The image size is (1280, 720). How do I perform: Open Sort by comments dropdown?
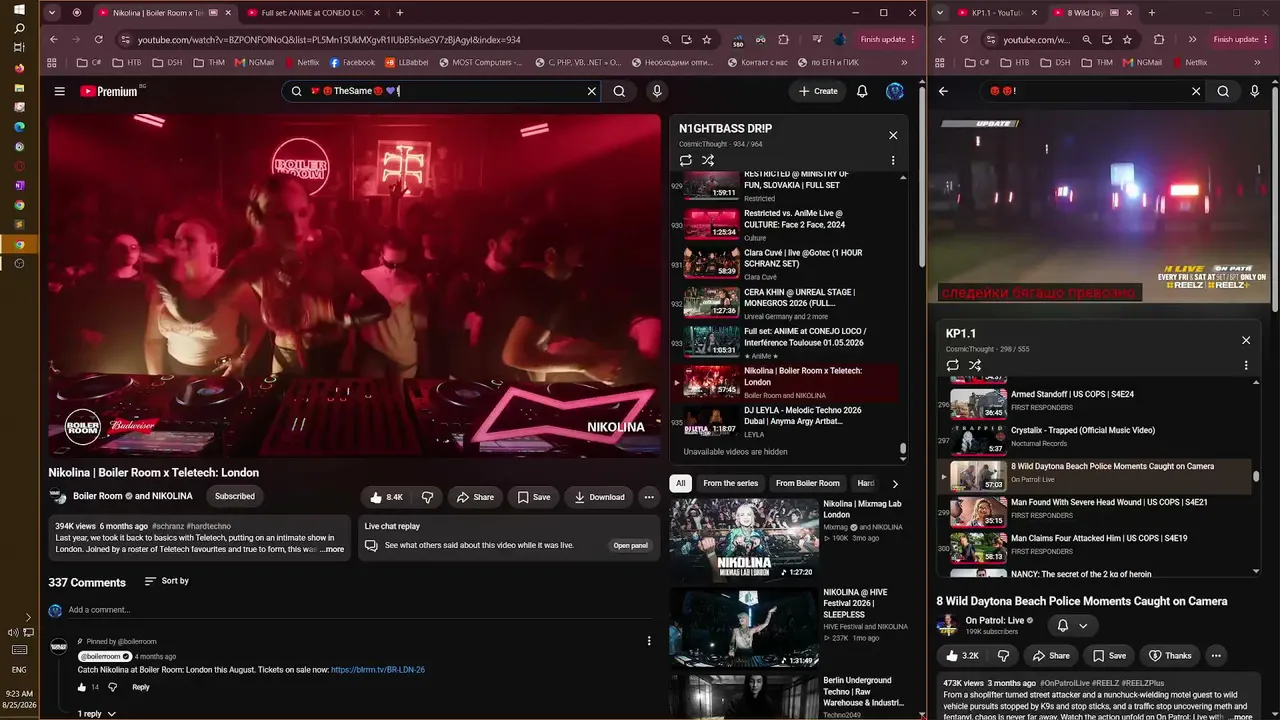166,581
